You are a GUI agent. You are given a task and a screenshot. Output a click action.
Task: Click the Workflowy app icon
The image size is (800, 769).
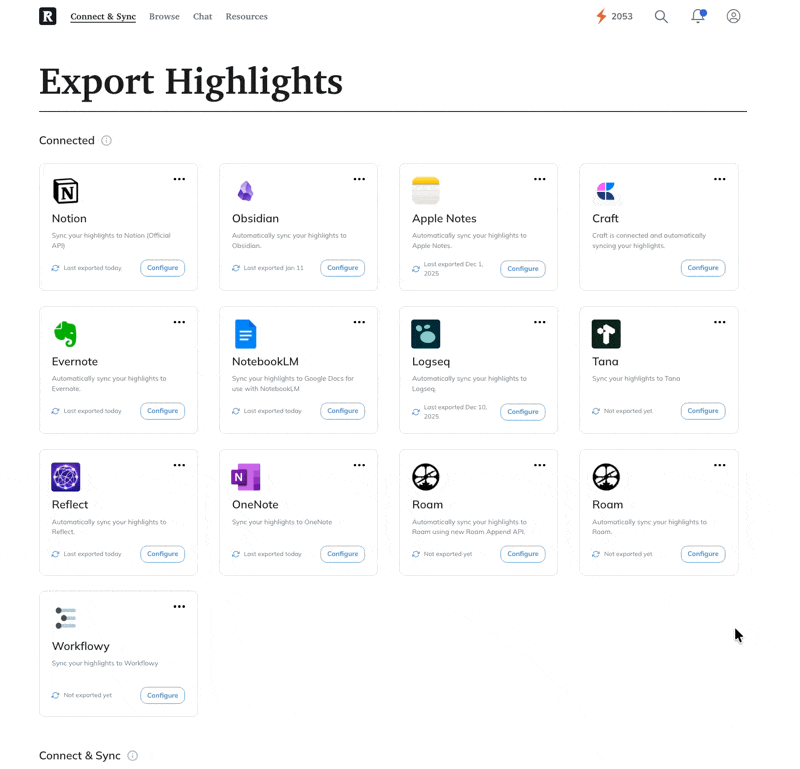click(x=66, y=618)
